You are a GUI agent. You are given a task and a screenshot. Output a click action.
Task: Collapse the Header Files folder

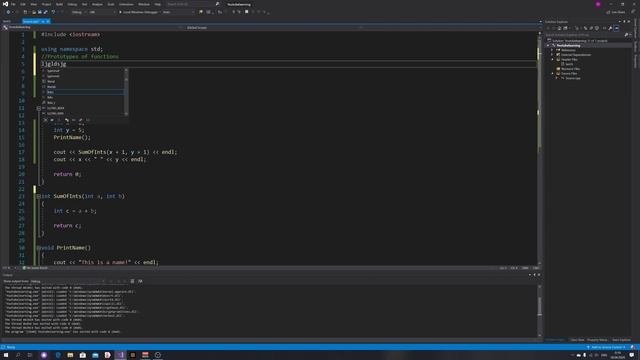coord(552,60)
